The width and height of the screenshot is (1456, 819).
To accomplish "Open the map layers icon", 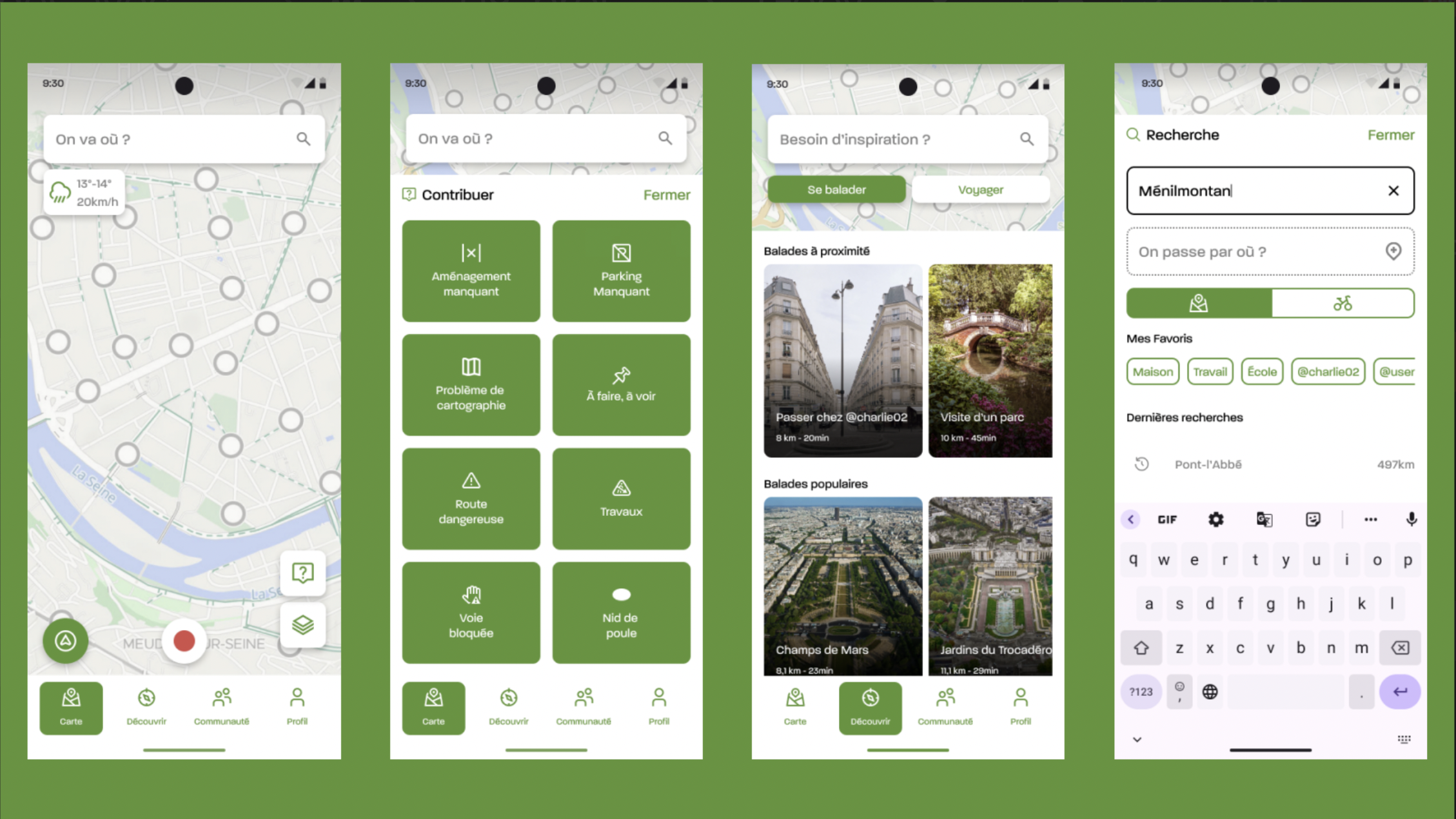I will (x=302, y=625).
